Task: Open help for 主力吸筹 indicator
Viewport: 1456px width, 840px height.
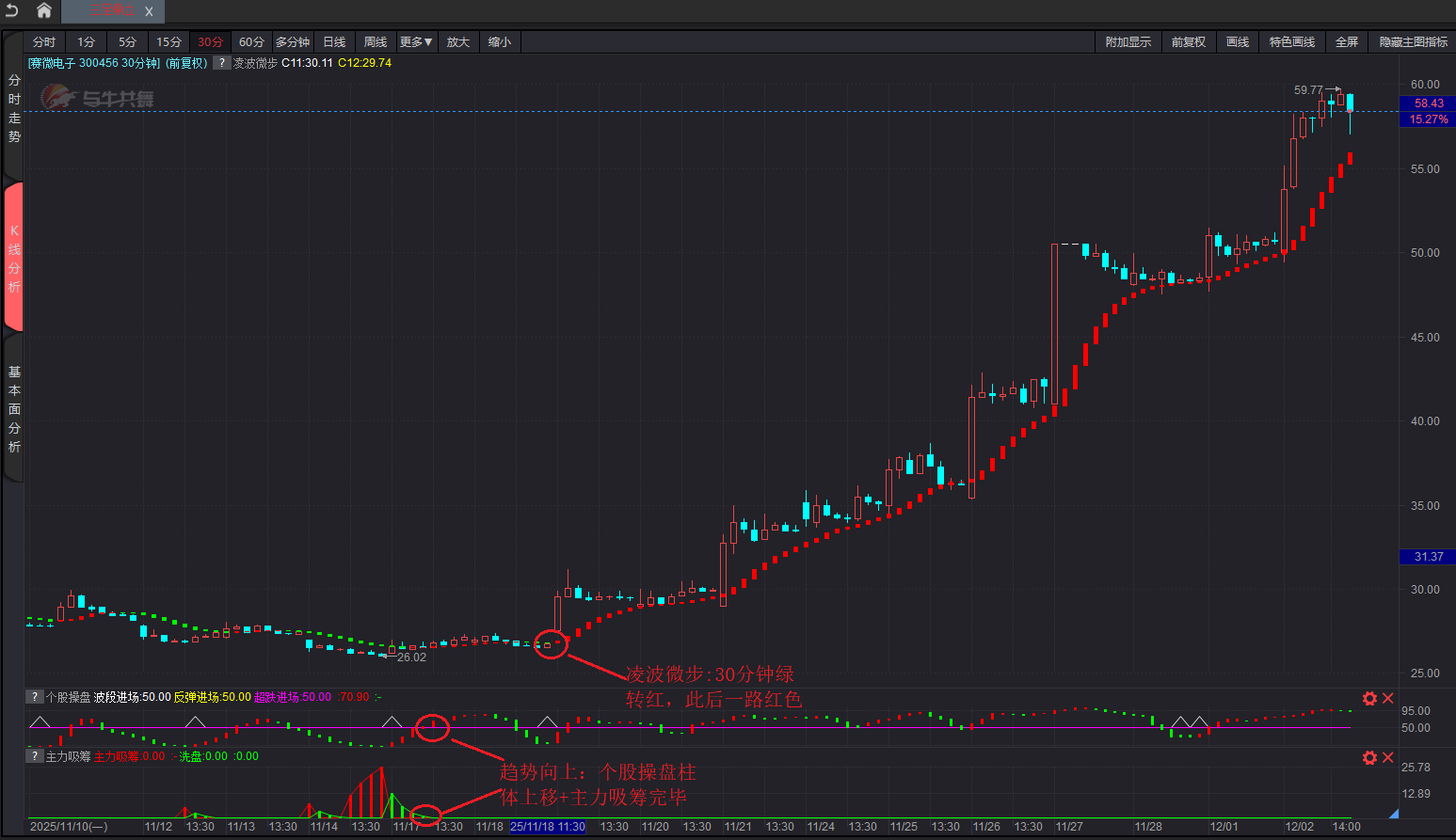Action: 35,756
